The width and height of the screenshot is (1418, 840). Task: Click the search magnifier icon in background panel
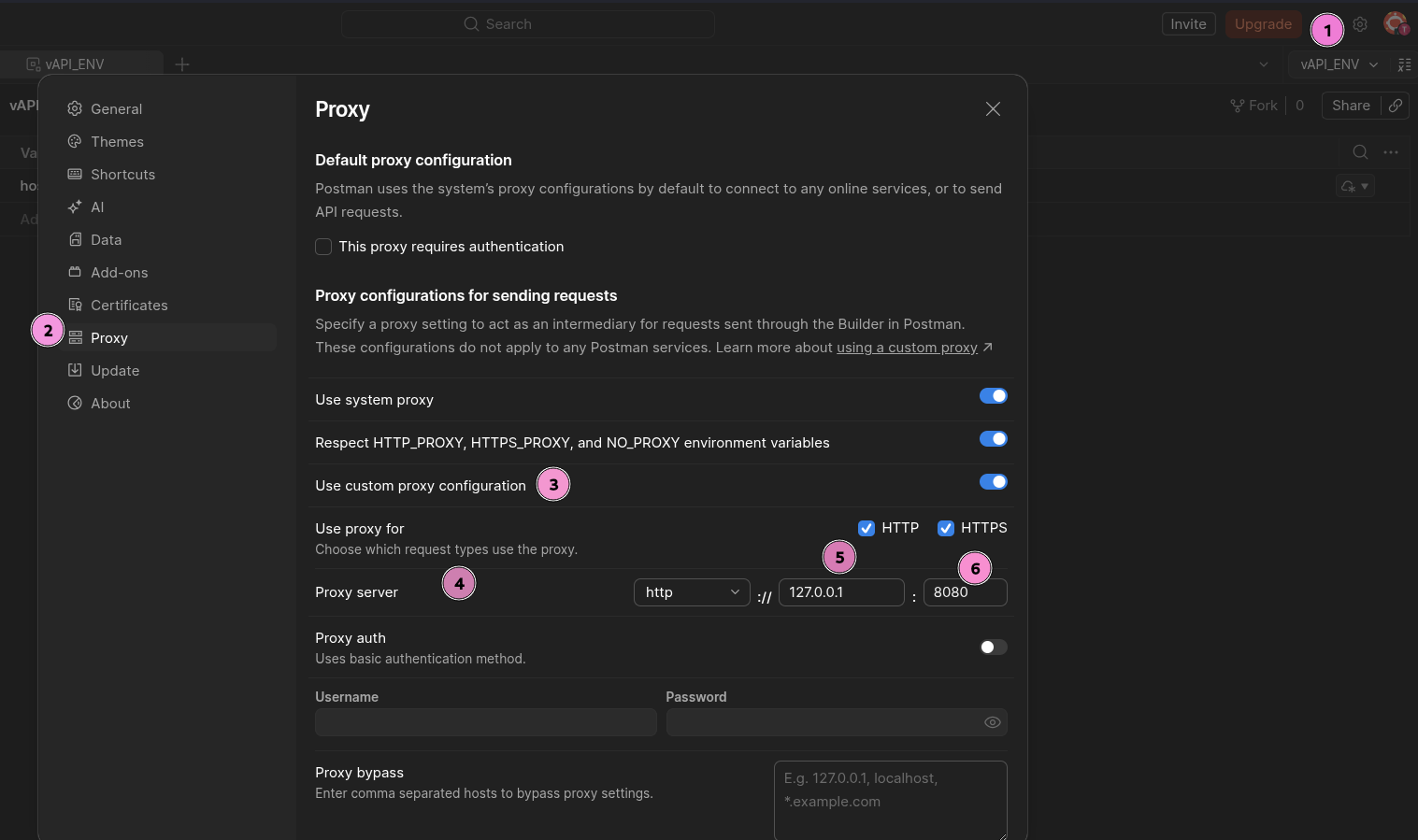click(x=1360, y=152)
